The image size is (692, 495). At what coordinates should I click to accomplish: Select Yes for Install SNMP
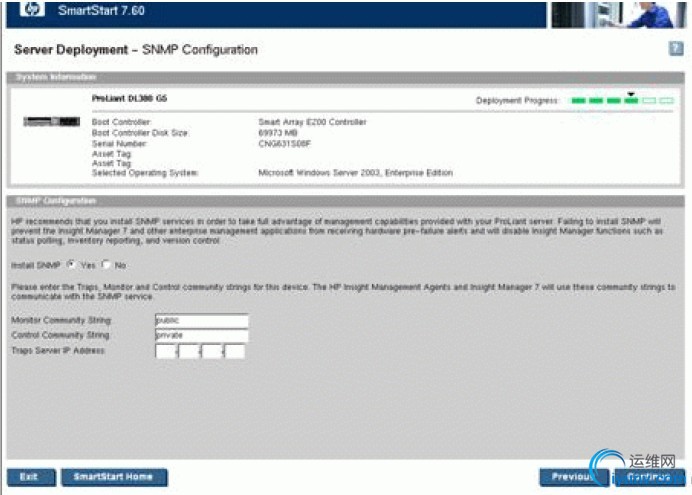click(71, 265)
